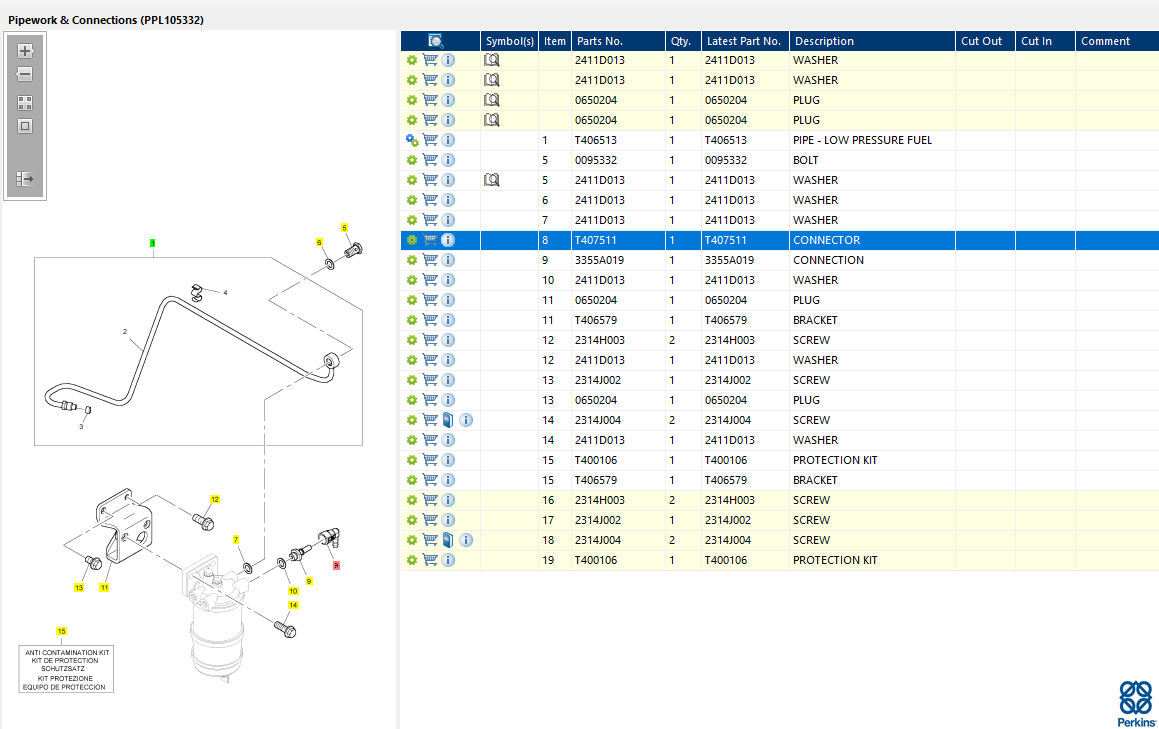Click gear icon for item 10 WASHER
Screen dimensions: 1159x729
412,279
